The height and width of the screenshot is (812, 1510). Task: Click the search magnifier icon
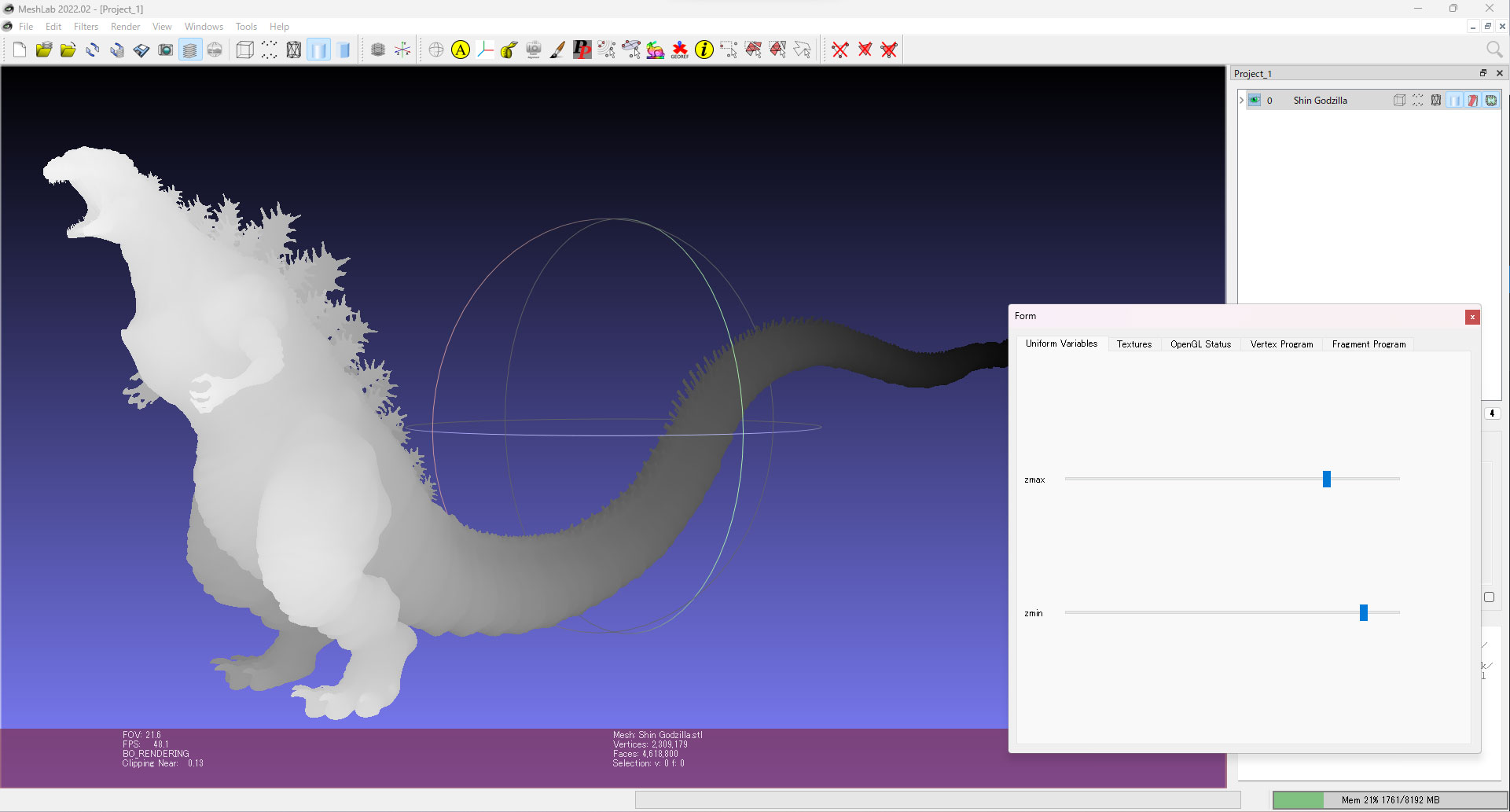[1494, 50]
